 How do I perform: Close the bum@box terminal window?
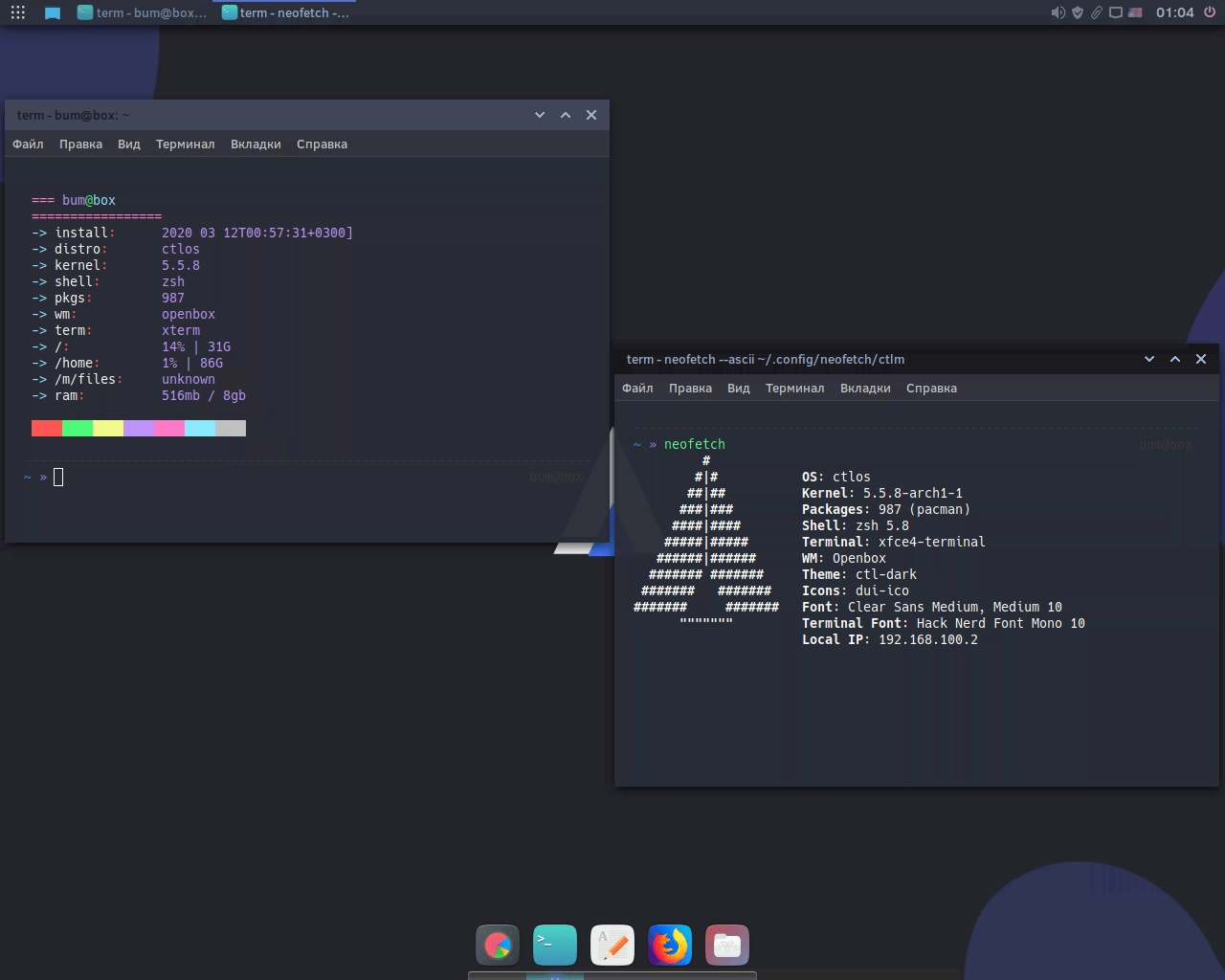tap(591, 115)
